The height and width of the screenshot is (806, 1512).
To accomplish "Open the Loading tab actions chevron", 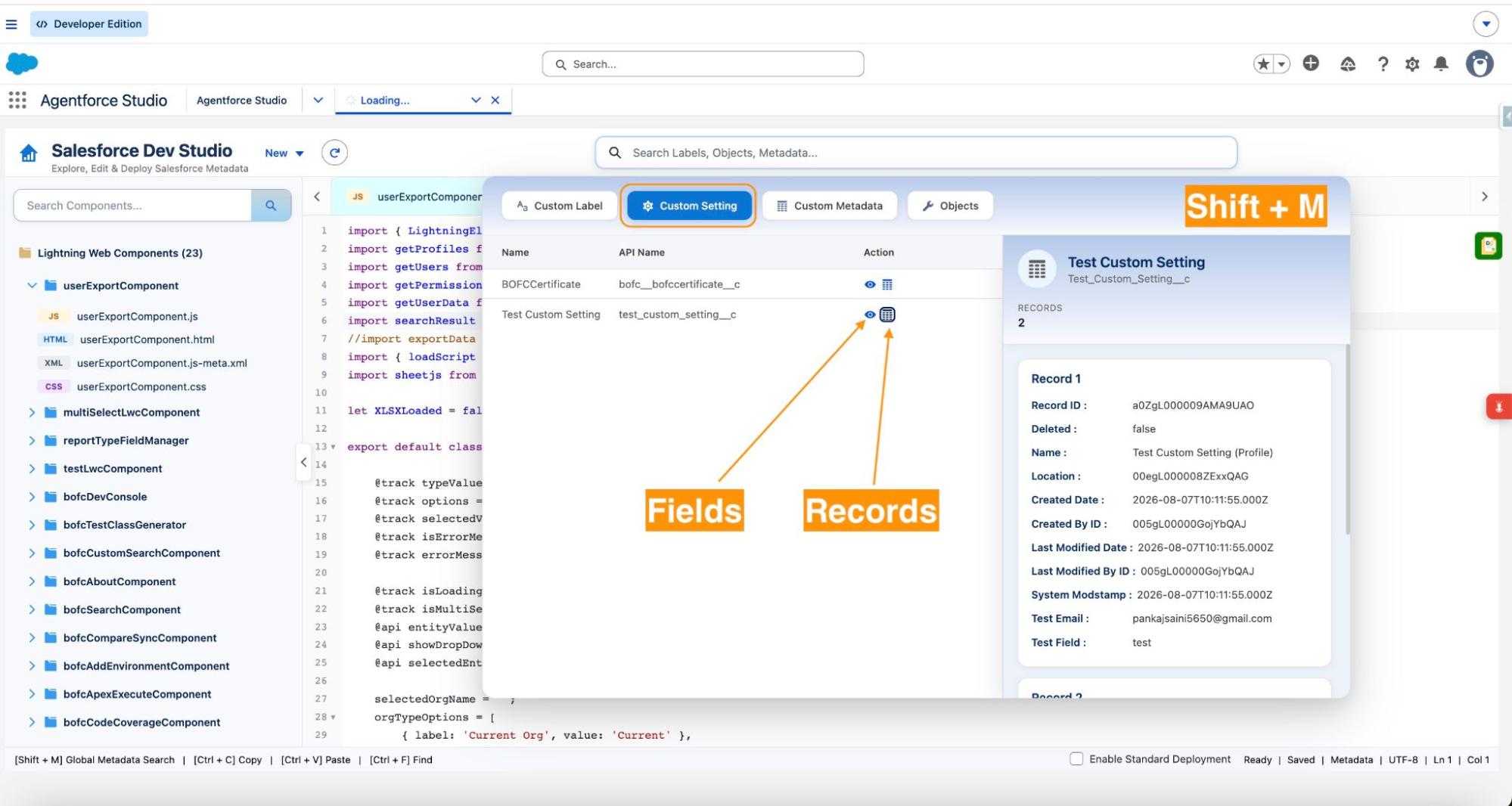I will pyautogui.click(x=476, y=101).
